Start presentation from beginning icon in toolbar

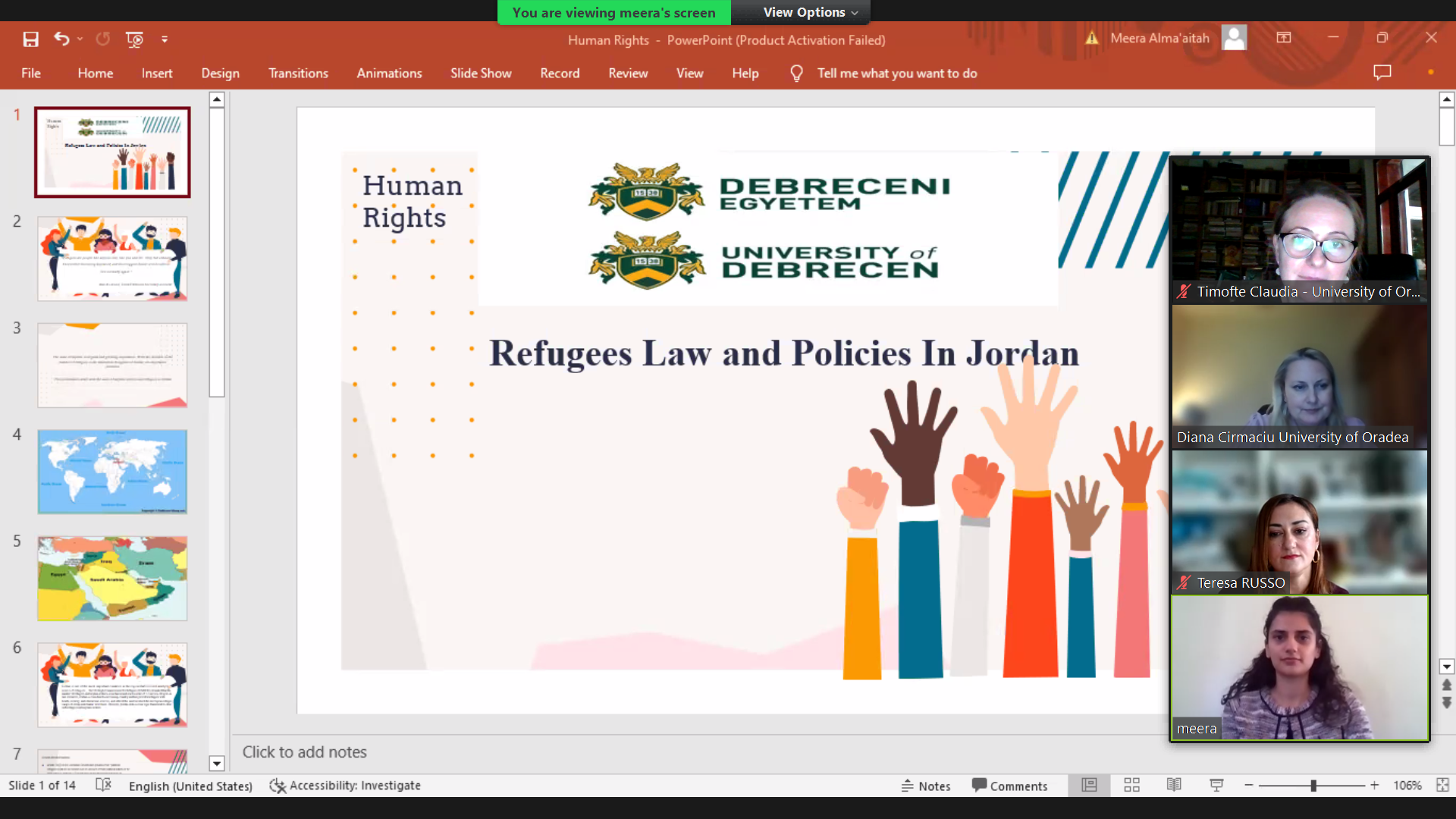point(134,39)
